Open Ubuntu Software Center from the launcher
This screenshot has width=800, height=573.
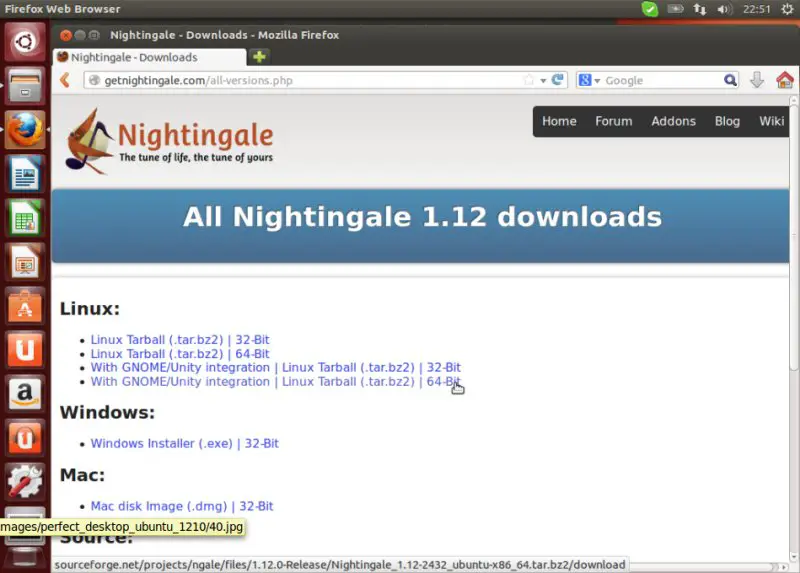[25, 306]
